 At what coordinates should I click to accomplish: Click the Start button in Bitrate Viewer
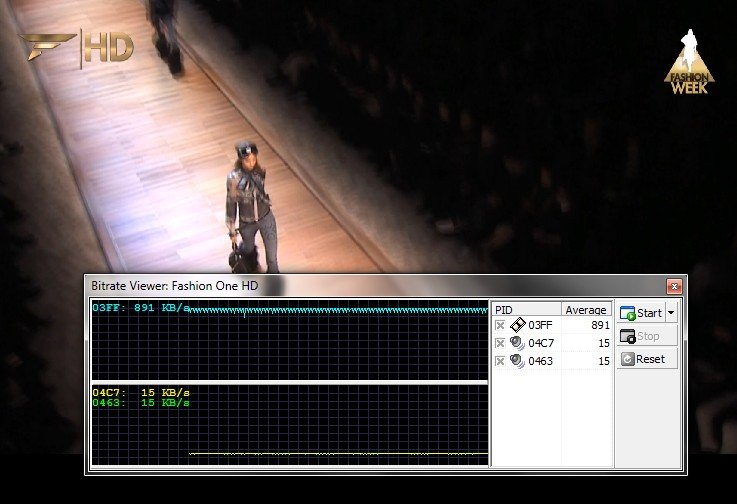[641, 313]
